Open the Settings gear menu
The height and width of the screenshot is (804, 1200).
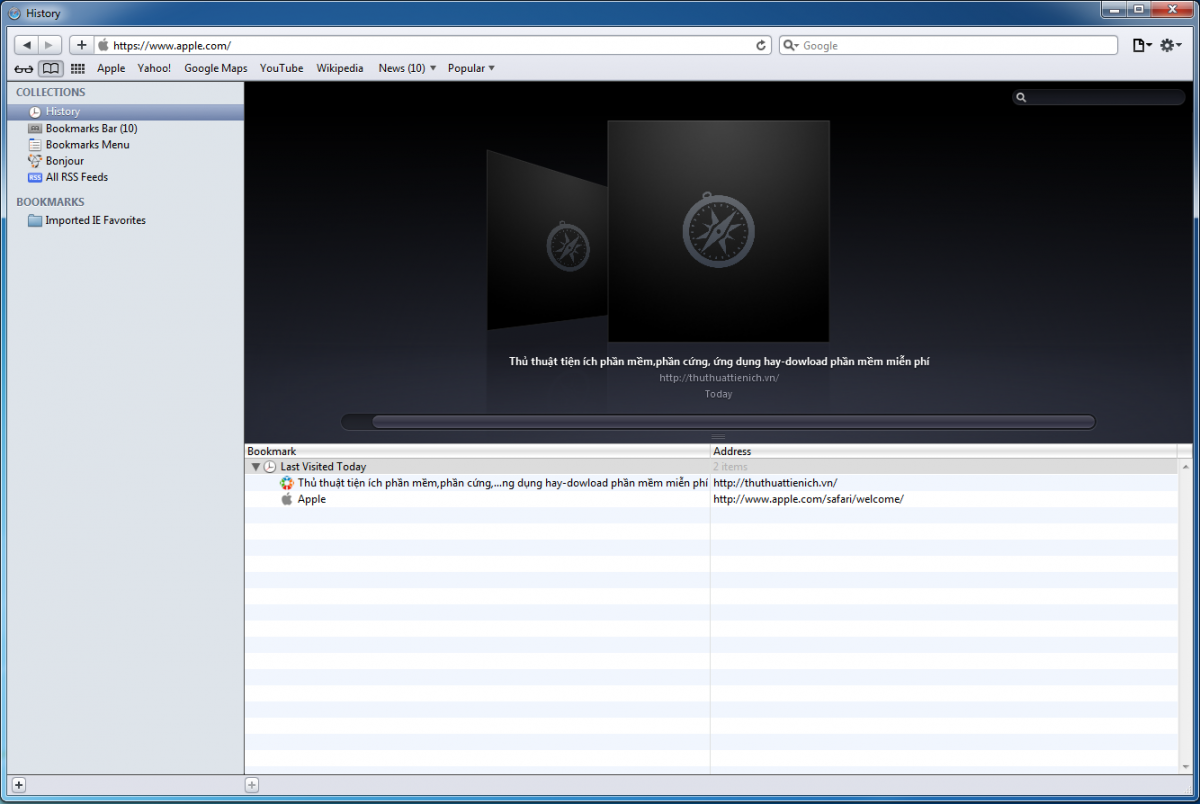click(x=1170, y=45)
